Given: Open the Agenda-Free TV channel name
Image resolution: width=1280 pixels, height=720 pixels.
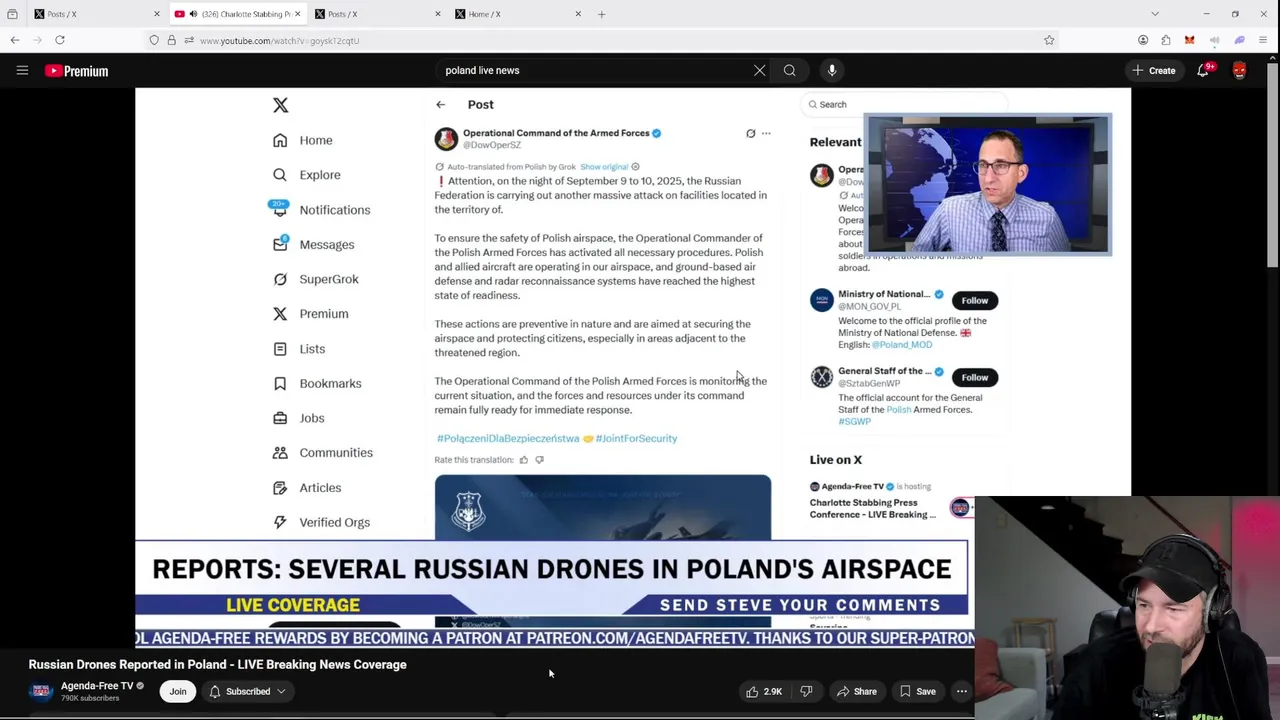Looking at the screenshot, I should (97, 686).
